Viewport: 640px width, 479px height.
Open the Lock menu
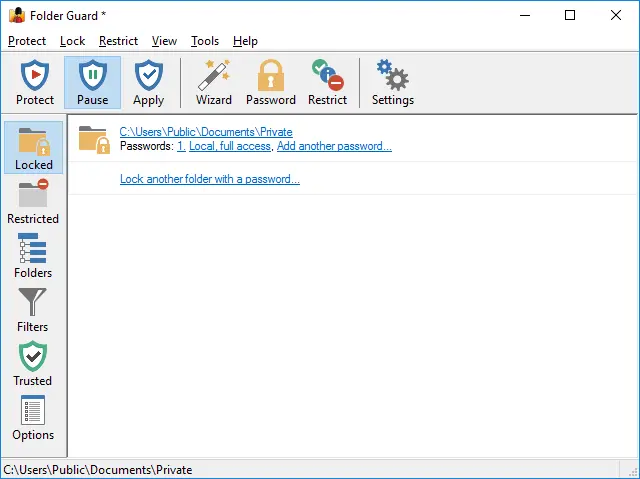coord(72,41)
